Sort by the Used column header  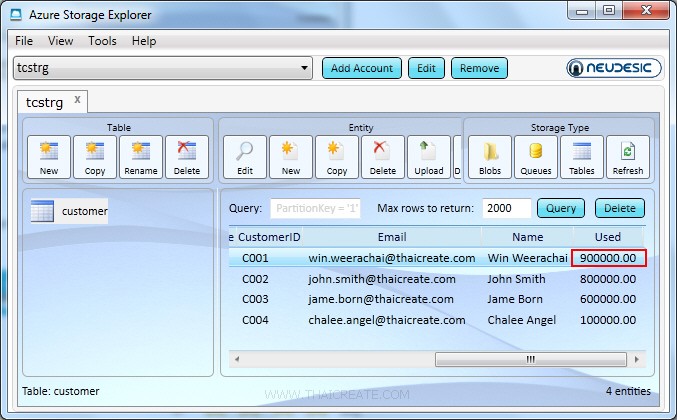608,237
